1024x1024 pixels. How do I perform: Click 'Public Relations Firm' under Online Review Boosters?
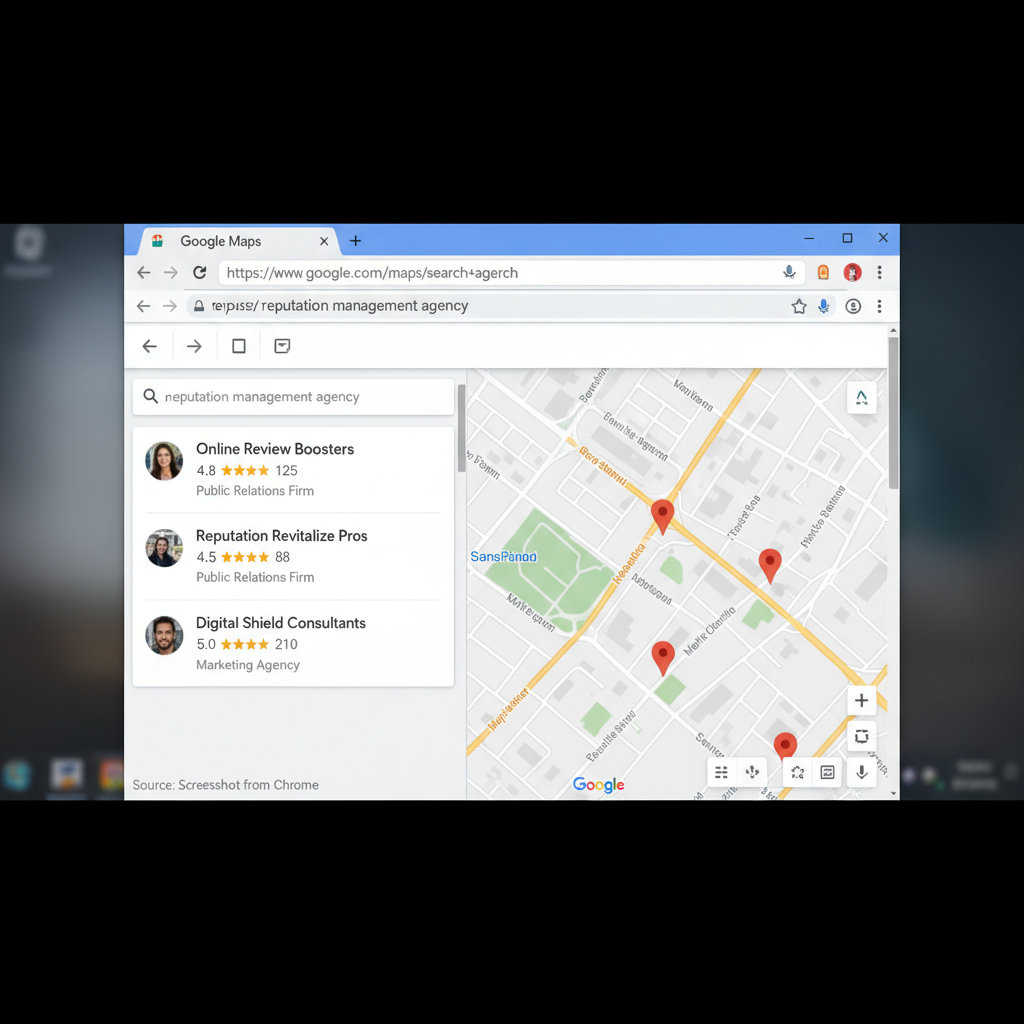(x=255, y=490)
